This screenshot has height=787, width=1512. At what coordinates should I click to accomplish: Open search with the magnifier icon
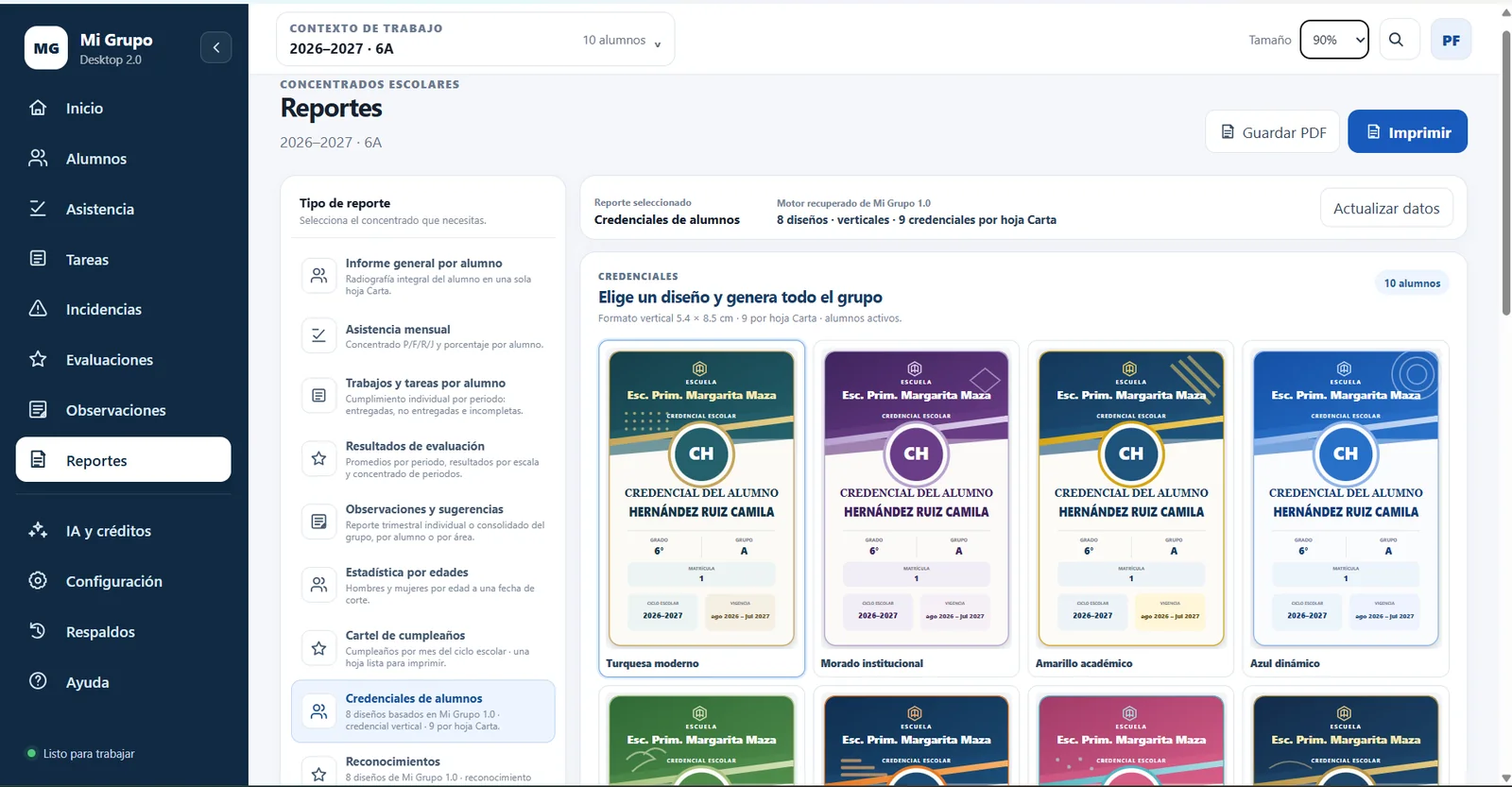pos(1396,40)
